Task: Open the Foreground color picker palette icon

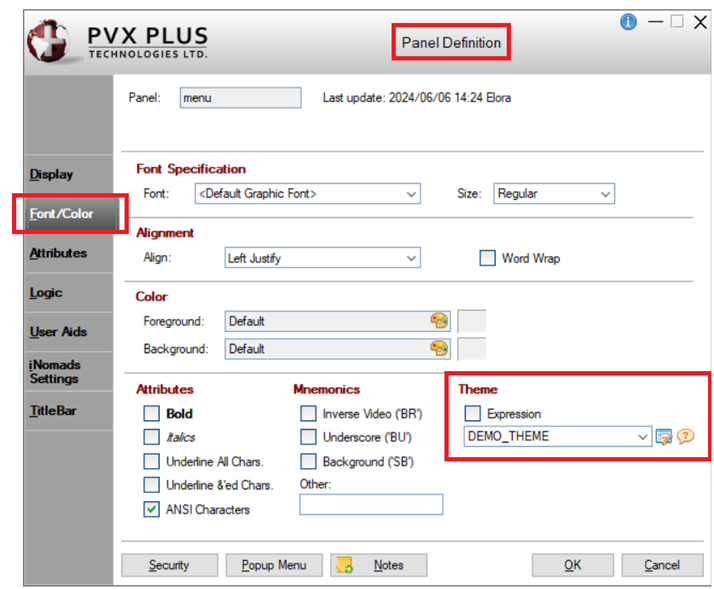Action: click(439, 321)
